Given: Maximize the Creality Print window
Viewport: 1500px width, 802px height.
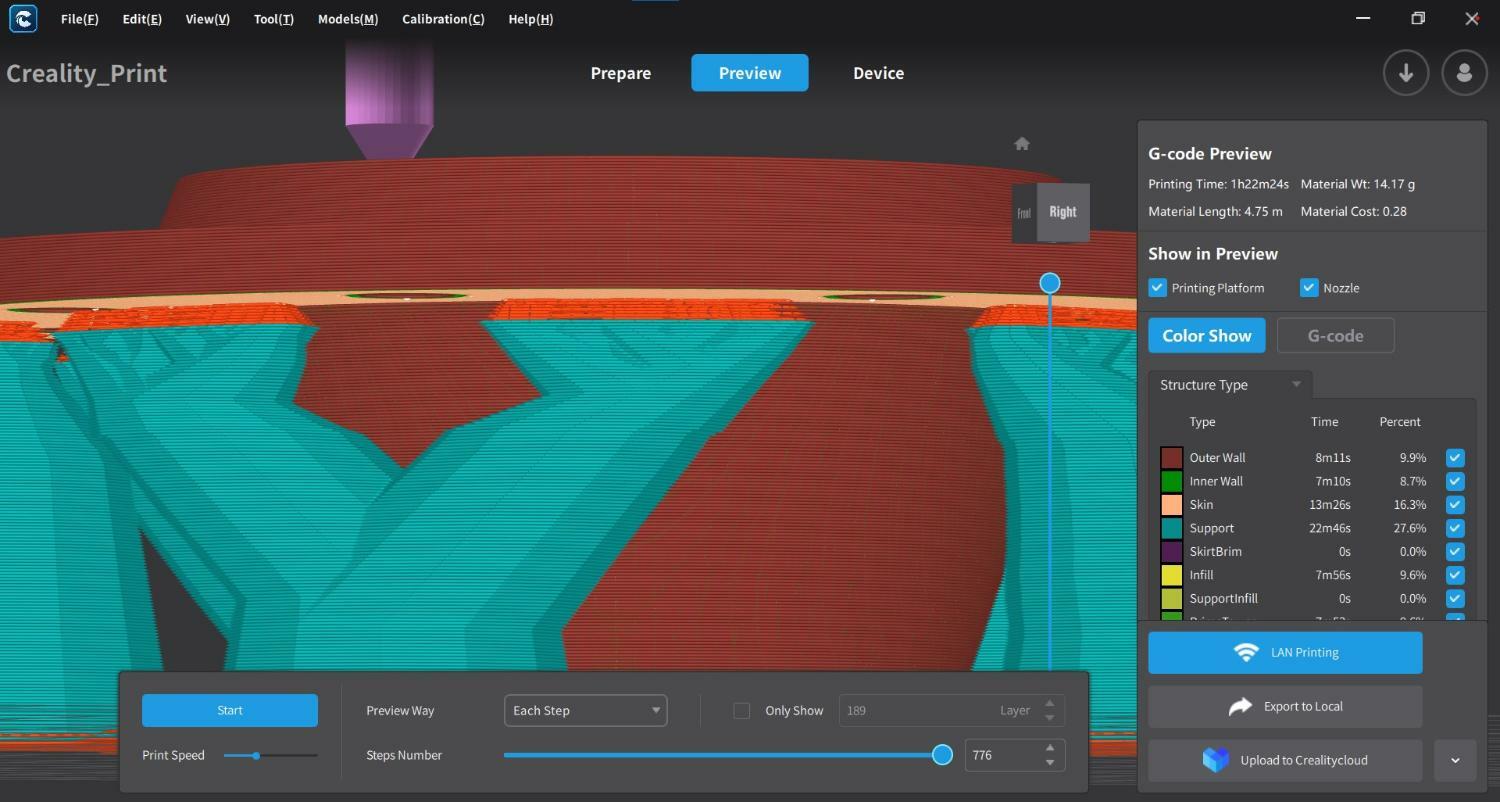Looking at the screenshot, I should click(x=1418, y=18).
